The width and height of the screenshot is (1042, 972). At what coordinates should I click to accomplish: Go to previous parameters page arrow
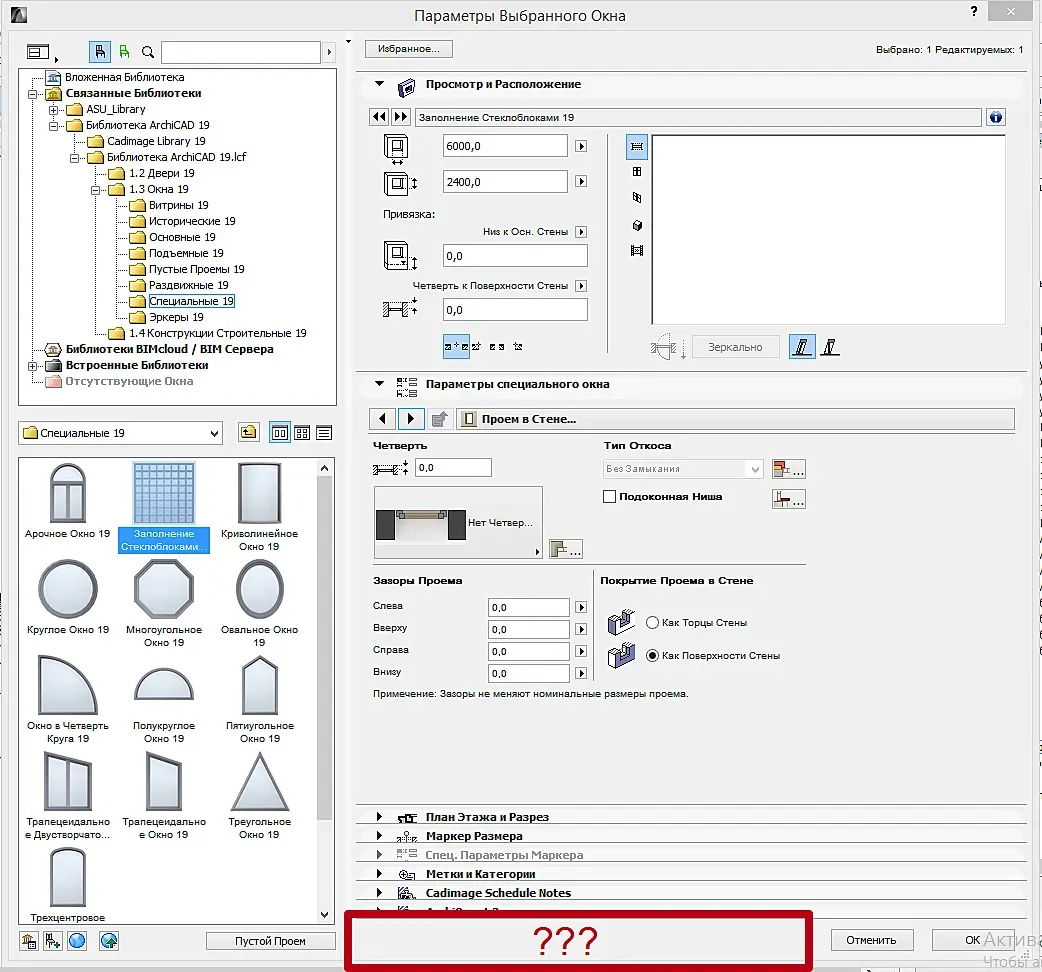pyautogui.click(x=382, y=419)
